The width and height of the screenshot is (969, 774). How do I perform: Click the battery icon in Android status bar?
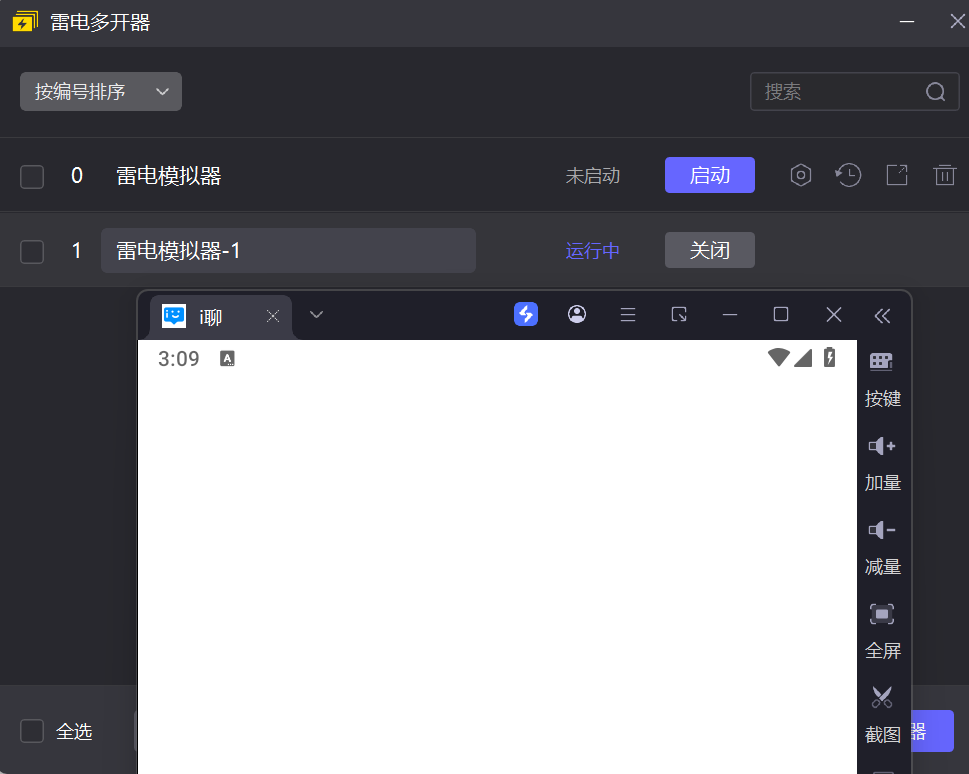[x=829, y=357]
